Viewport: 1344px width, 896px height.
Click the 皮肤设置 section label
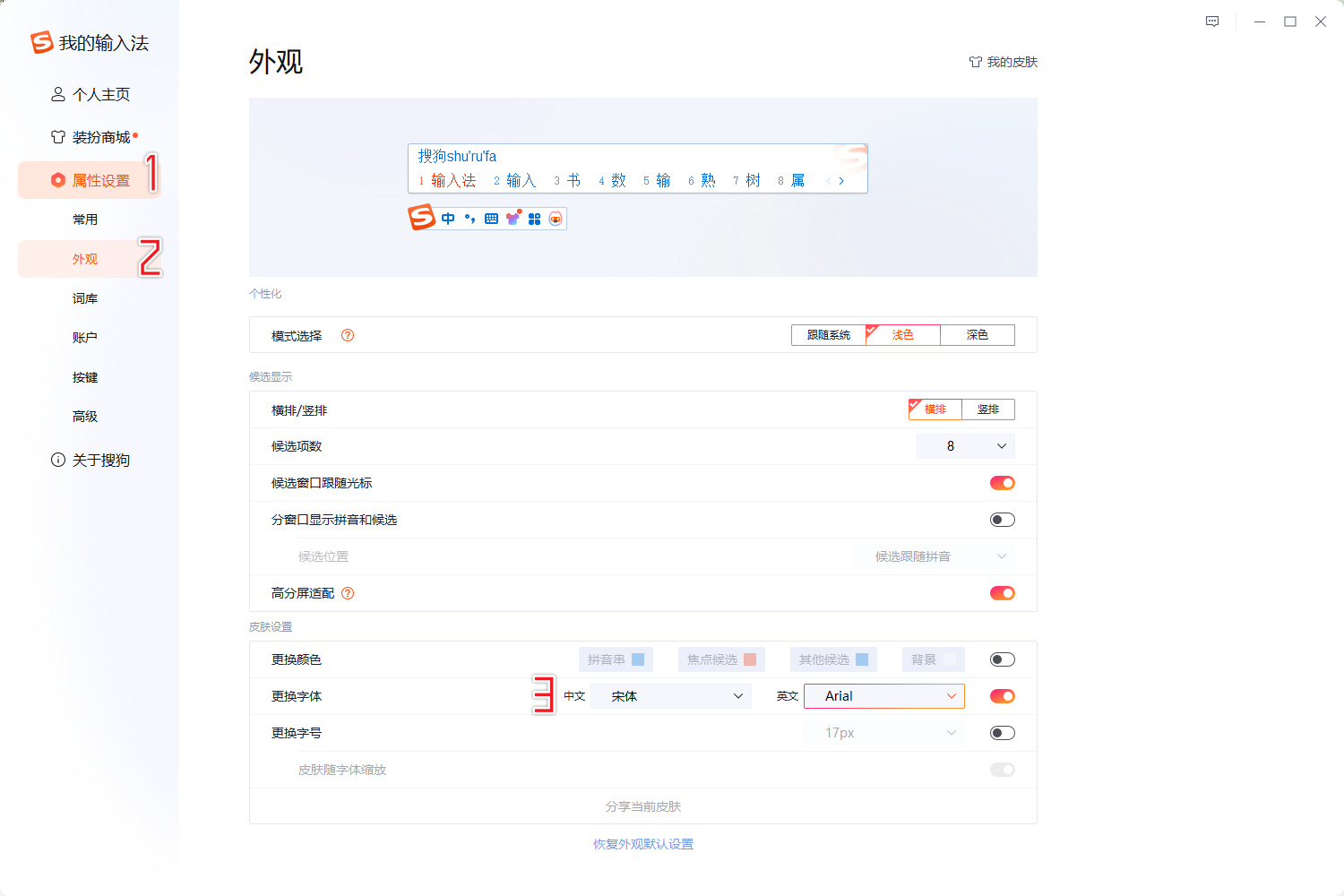coord(271,627)
